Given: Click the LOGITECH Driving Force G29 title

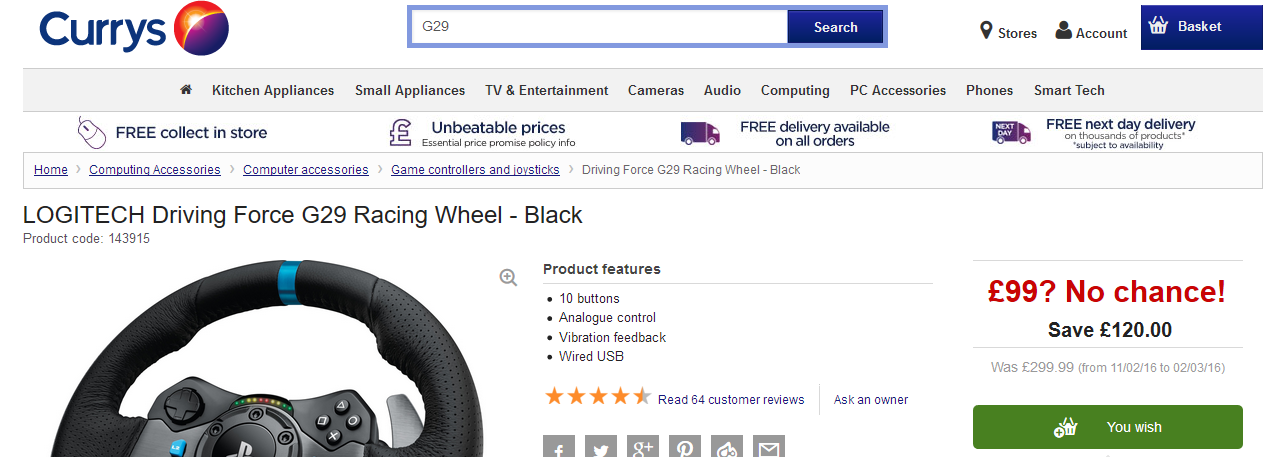Looking at the screenshot, I should (302, 215).
